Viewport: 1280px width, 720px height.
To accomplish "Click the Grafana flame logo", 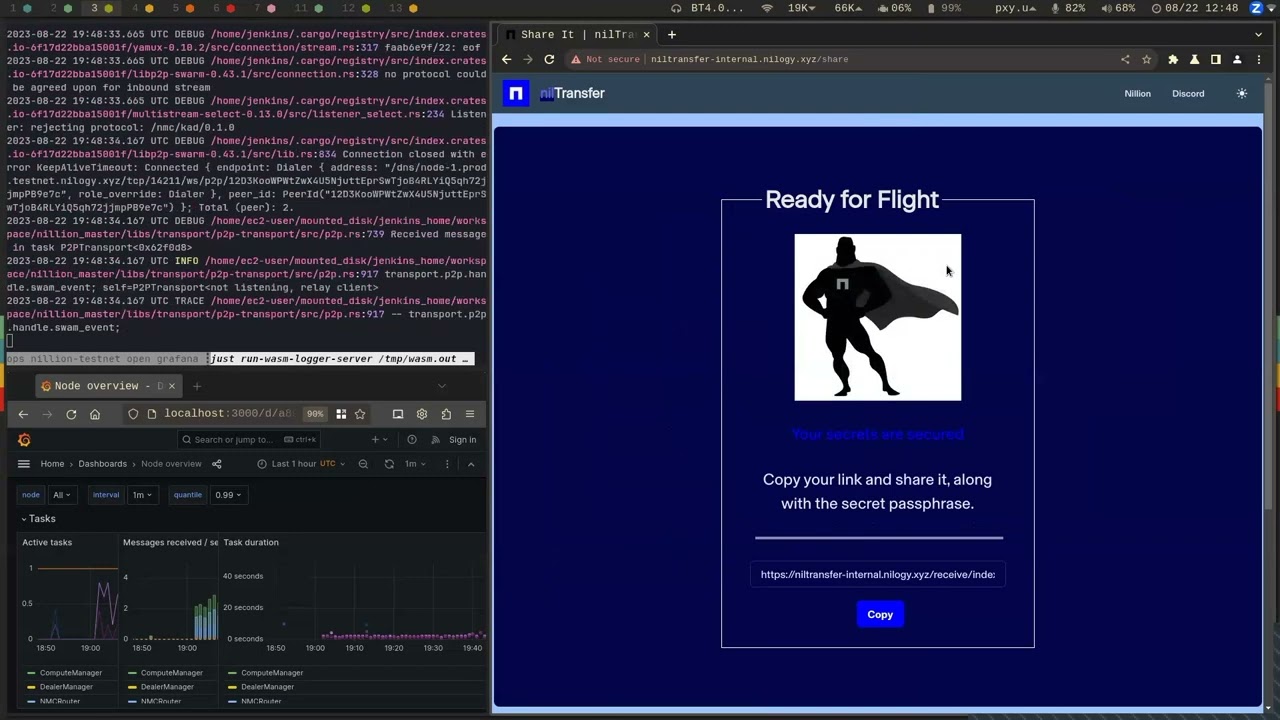I will (24, 440).
